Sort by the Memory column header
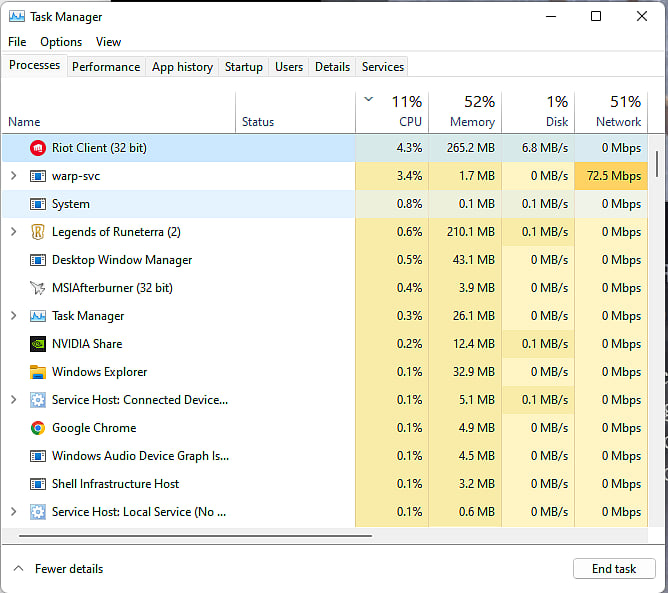The height and width of the screenshot is (593, 668). tap(465, 112)
